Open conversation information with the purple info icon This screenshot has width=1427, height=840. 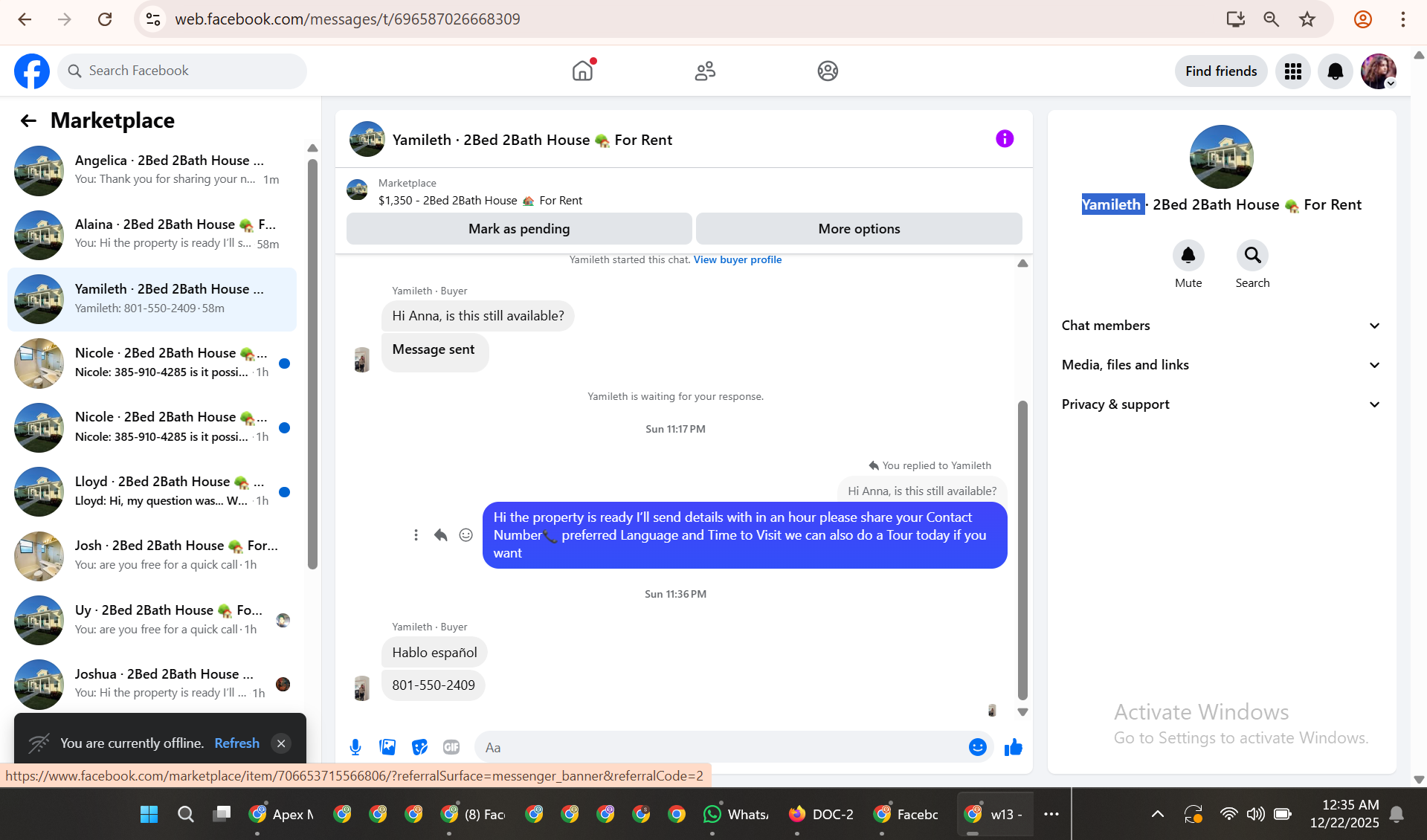(x=1005, y=139)
